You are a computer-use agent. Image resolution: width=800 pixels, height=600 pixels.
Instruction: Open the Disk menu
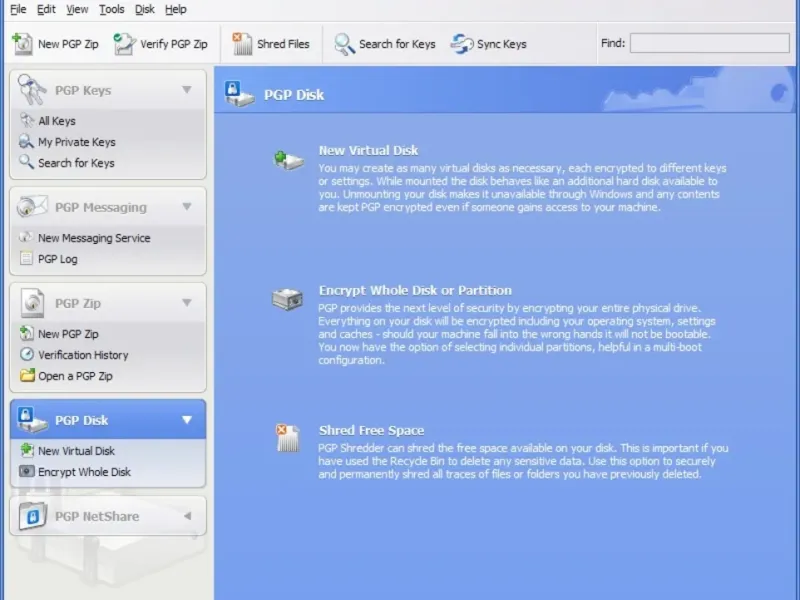point(144,9)
